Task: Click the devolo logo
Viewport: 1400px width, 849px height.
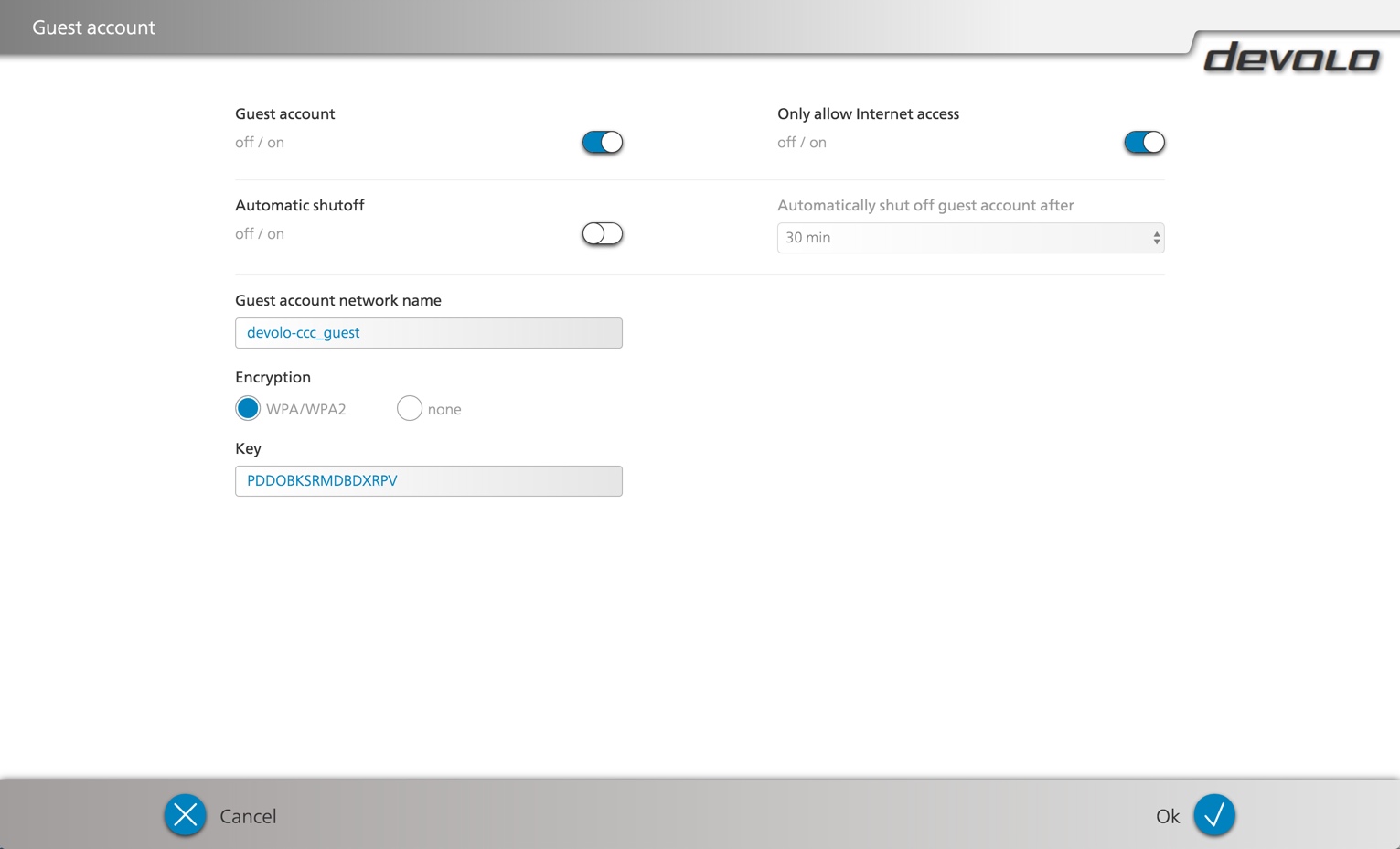Action: pyautogui.click(x=1290, y=58)
